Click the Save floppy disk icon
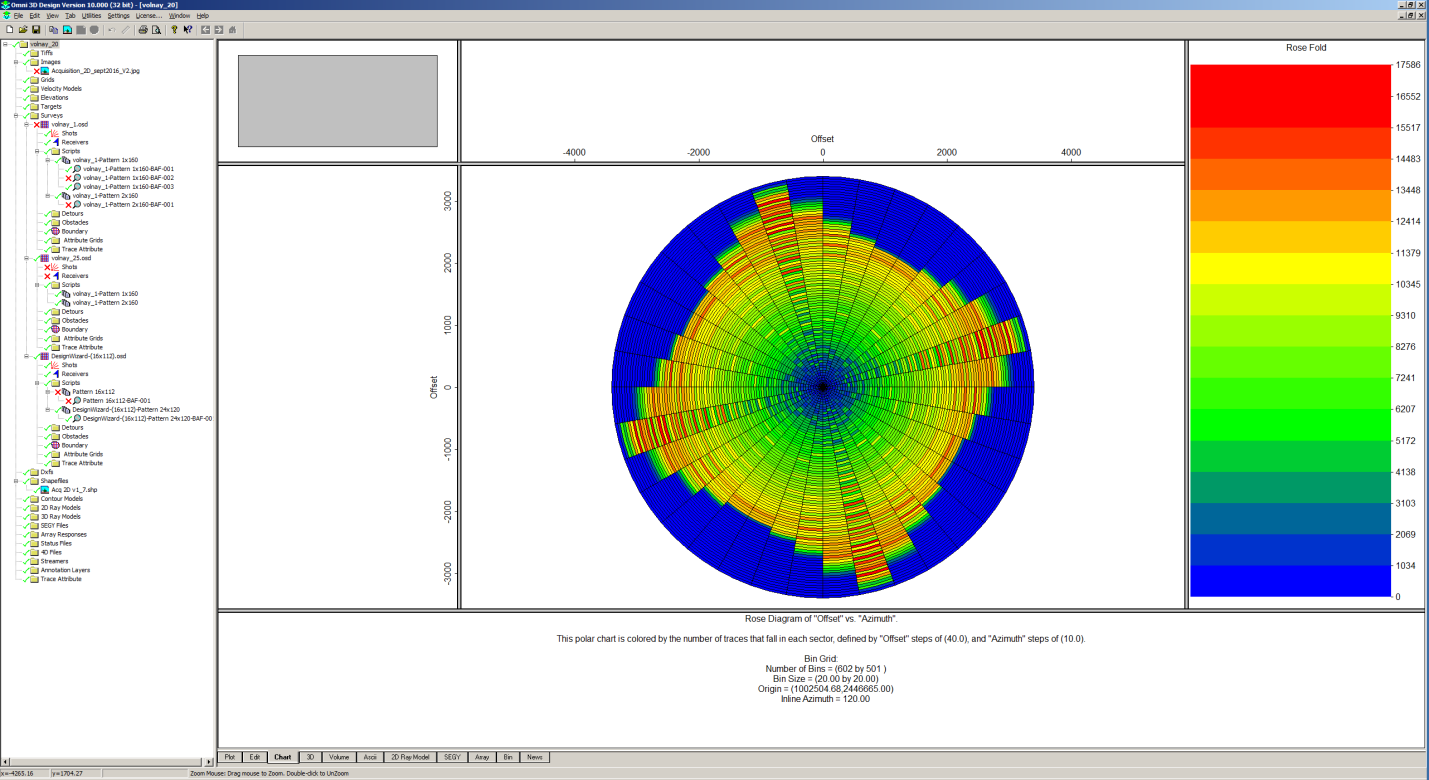1429x780 pixels. (36, 30)
